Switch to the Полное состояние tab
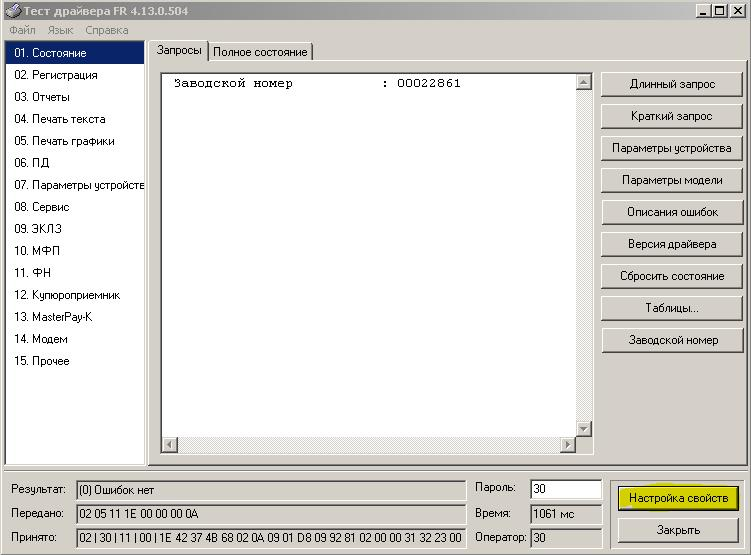The image size is (751, 555). (x=261, y=51)
